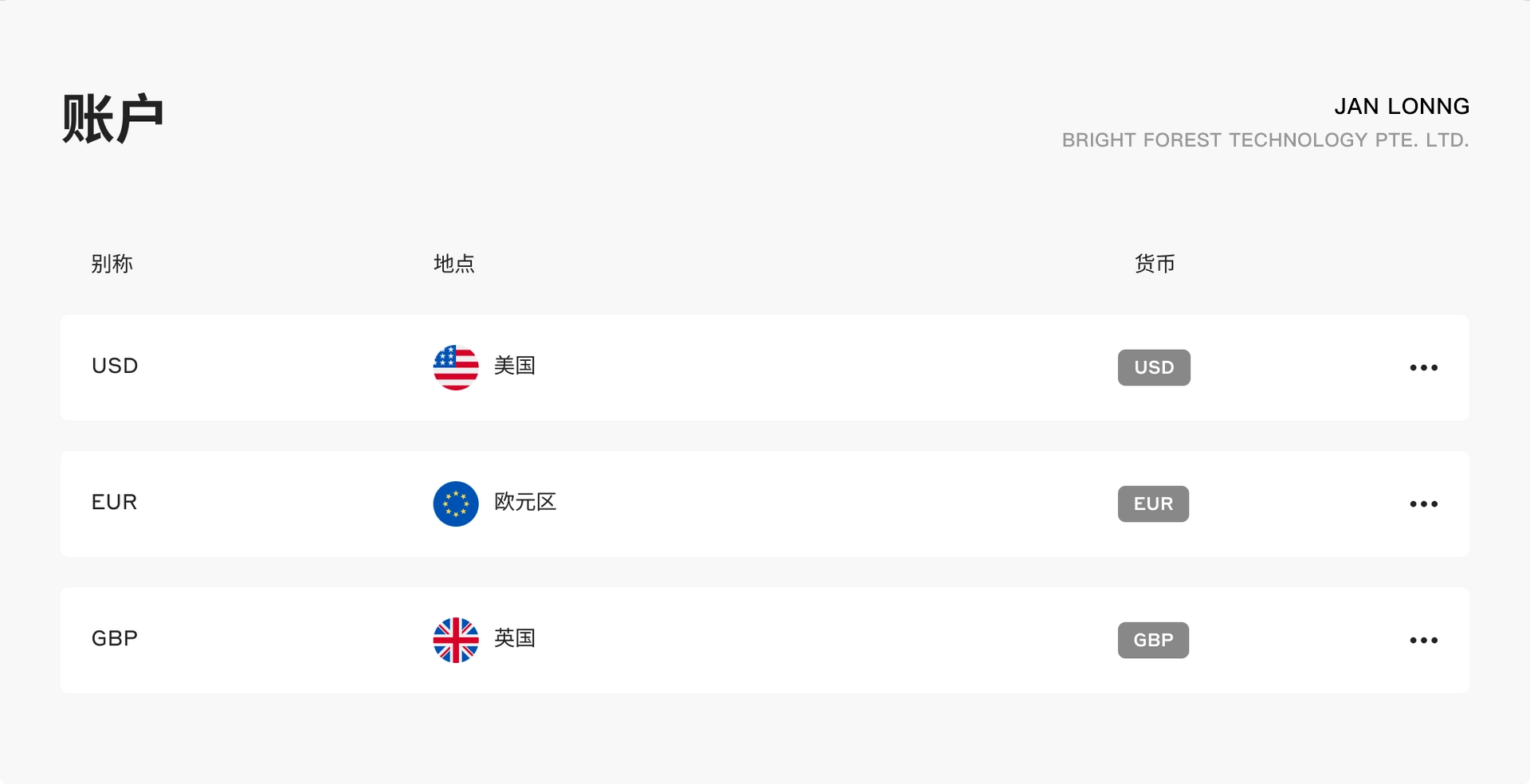Click the Eurozone flag icon
Screen dimensions: 1530x784
point(456,504)
